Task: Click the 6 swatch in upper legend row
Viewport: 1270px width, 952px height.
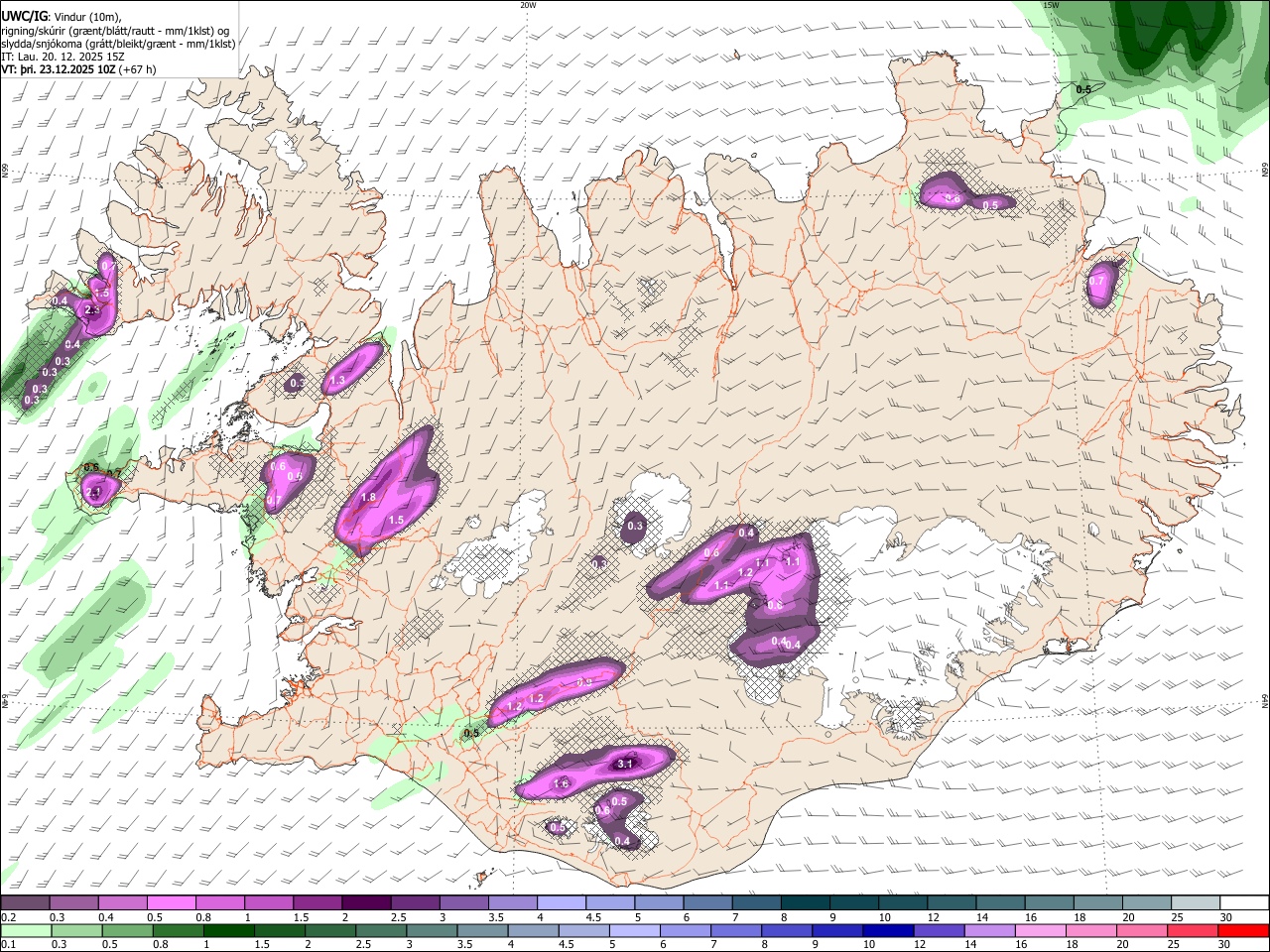Action: click(x=708, y=902)
